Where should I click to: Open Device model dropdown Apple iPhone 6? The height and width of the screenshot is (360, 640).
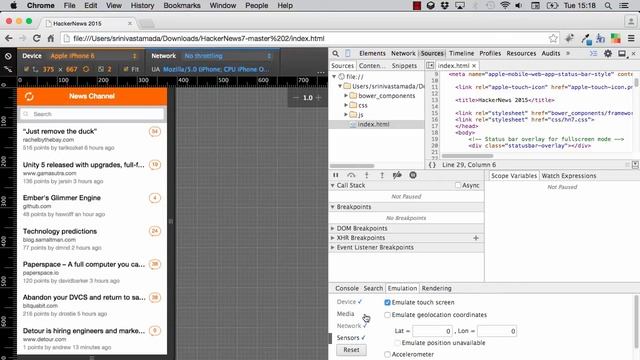(93, 56)
